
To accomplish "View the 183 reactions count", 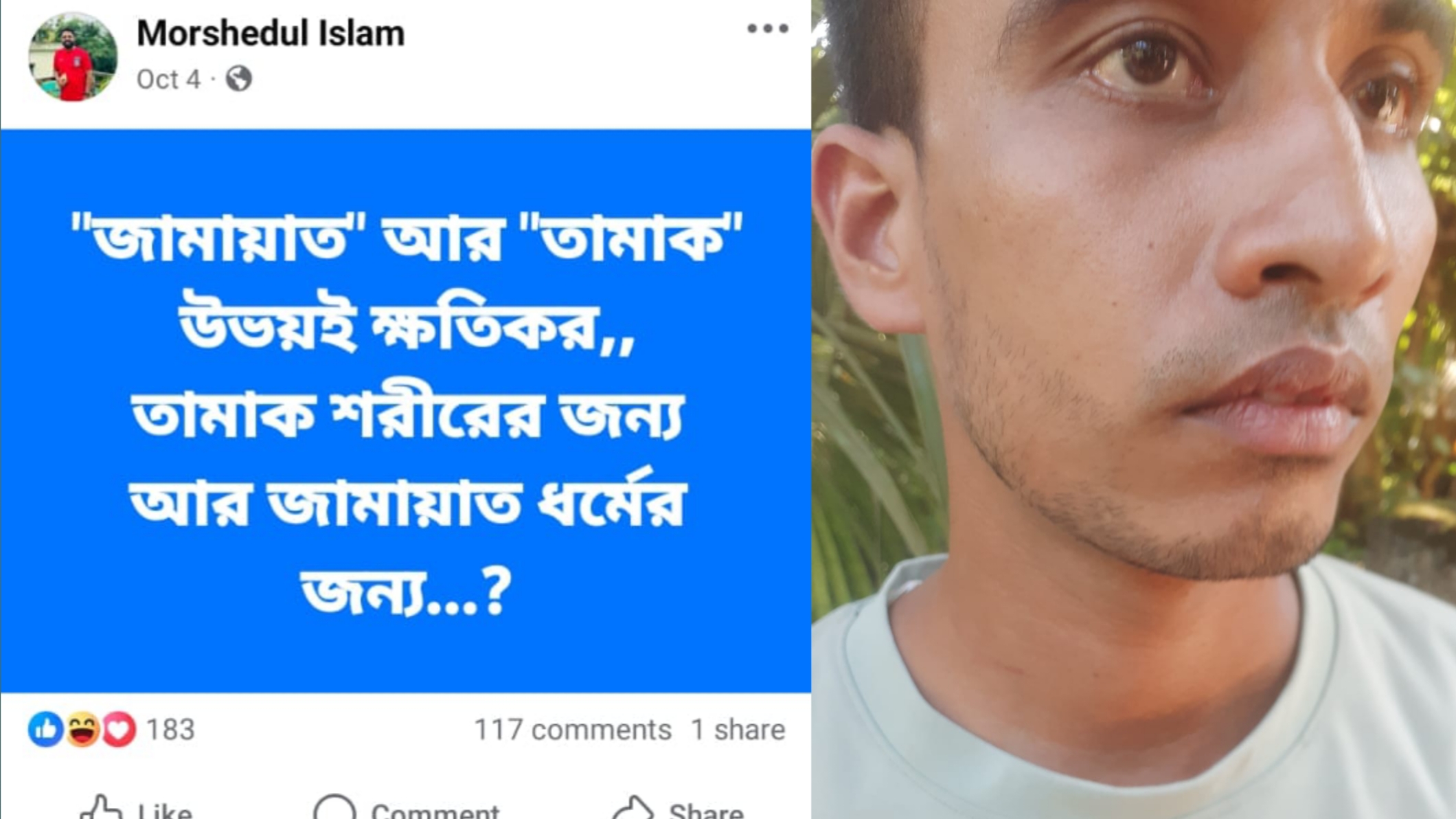I will [x=171, y=730].
